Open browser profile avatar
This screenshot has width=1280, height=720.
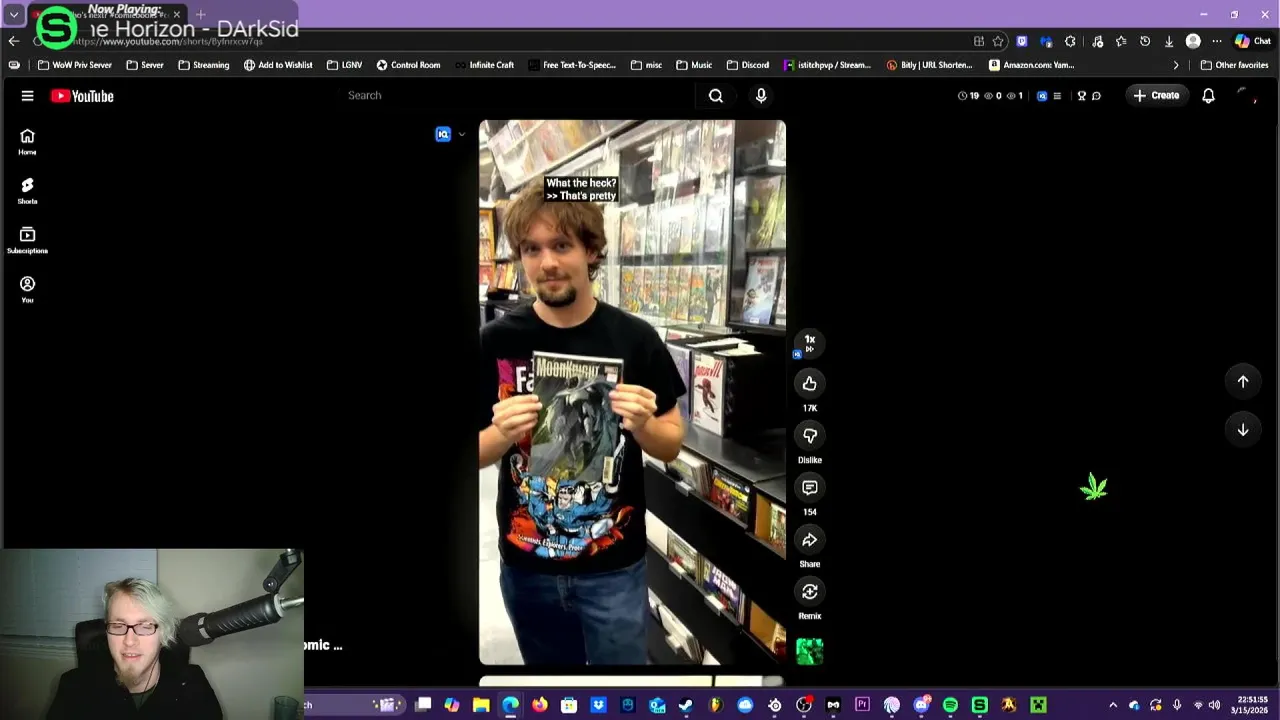[x=1193, y=41]
